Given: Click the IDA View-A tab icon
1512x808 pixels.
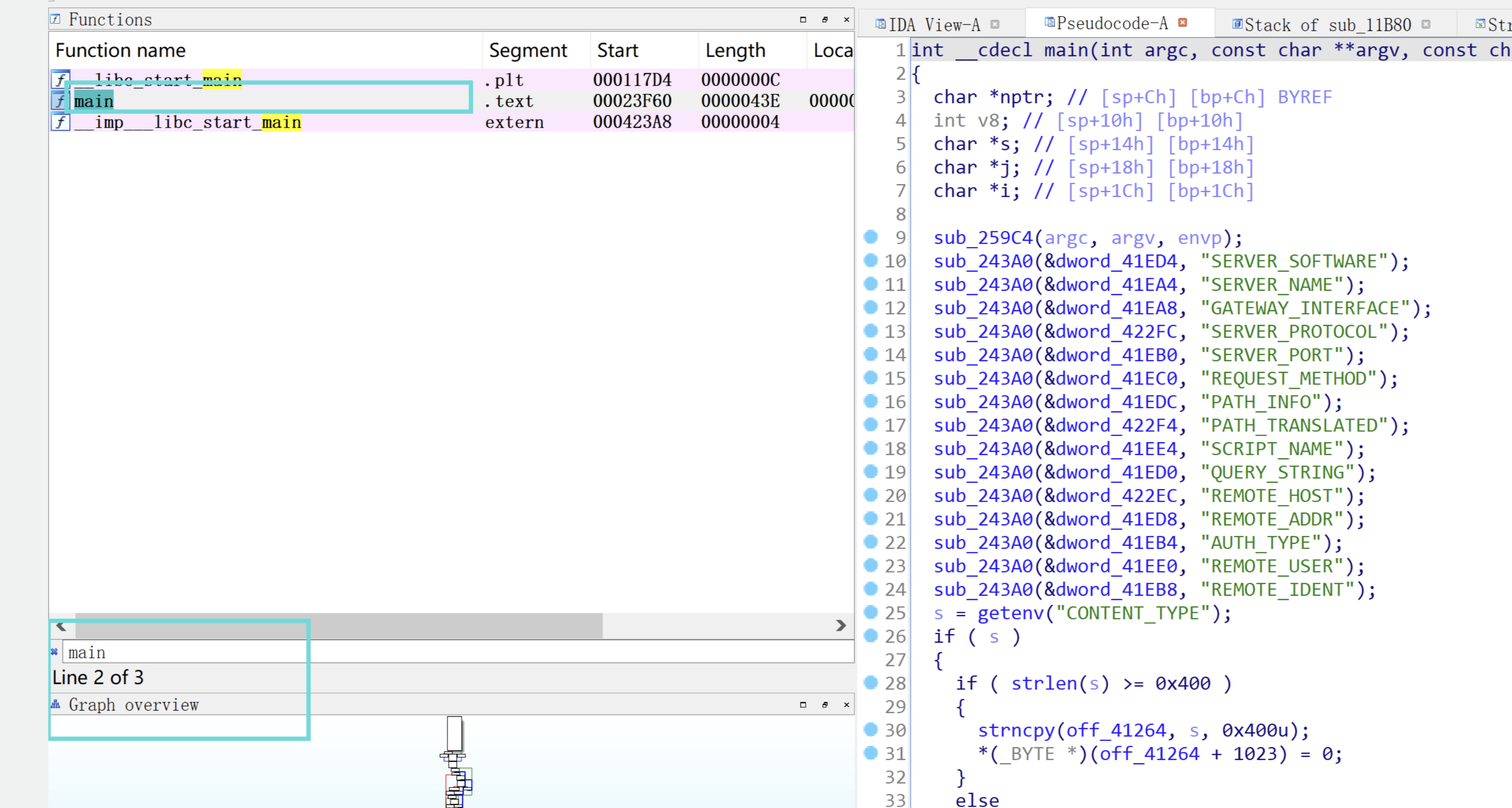Looking at the screenshot, I should [x=880, y=24].
